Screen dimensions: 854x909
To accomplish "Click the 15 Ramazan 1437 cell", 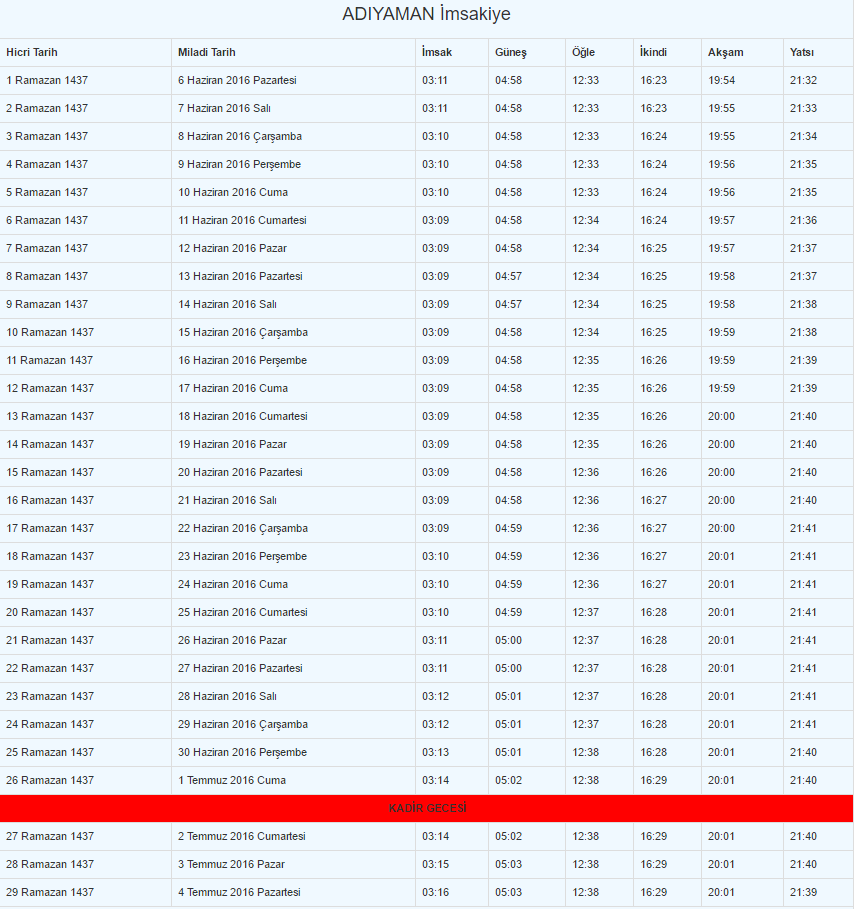I will click(50, 472).
